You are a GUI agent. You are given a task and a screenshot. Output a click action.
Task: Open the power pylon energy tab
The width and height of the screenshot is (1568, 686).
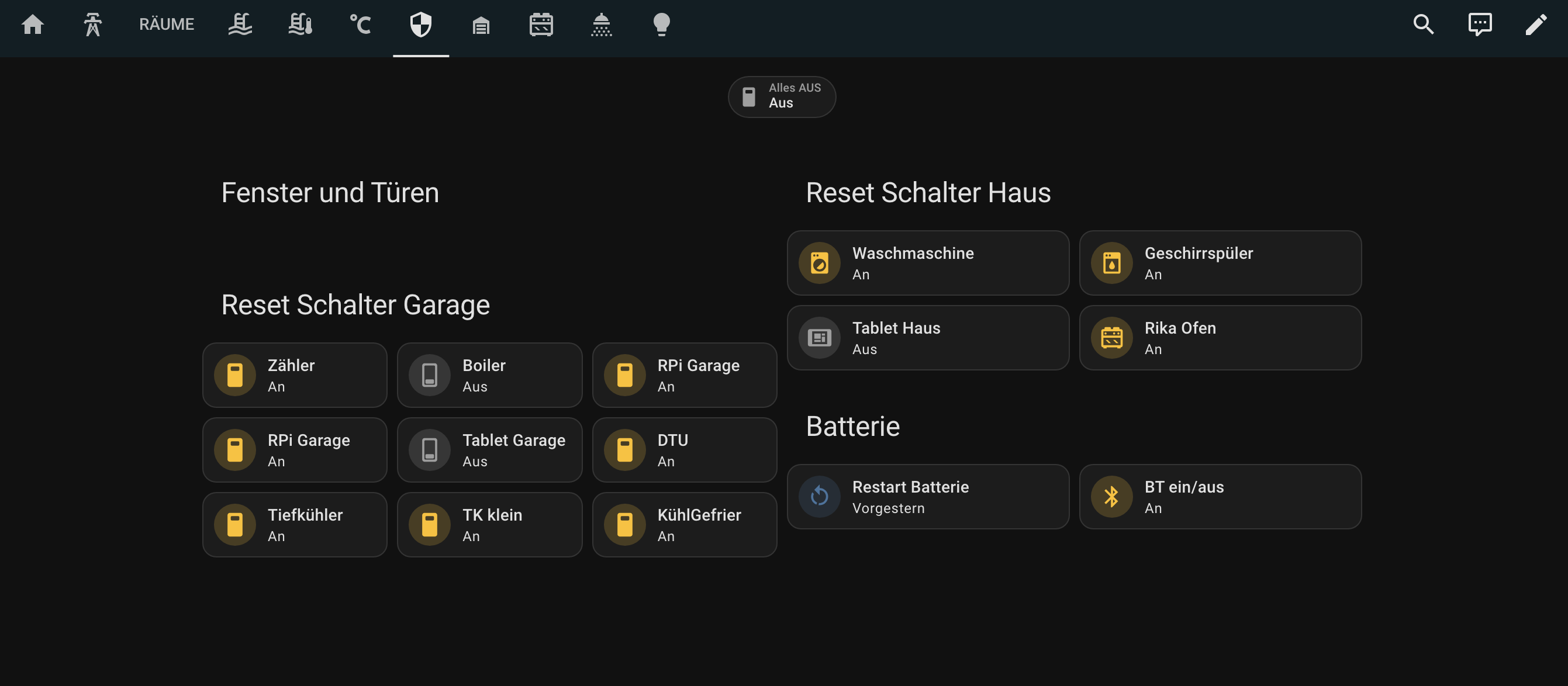coord(92,25)
